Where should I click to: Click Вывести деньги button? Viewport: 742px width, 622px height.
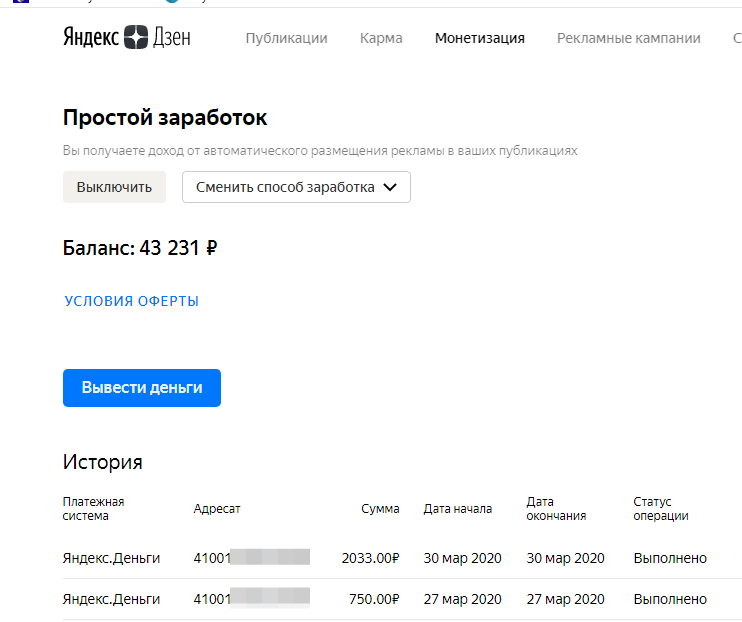tap(141, 388)
